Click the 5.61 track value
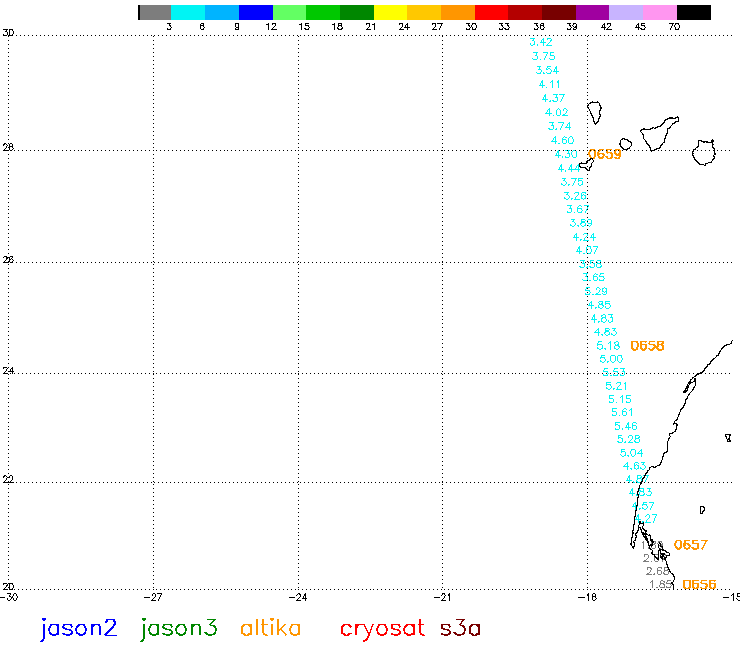 coord(622,413)
